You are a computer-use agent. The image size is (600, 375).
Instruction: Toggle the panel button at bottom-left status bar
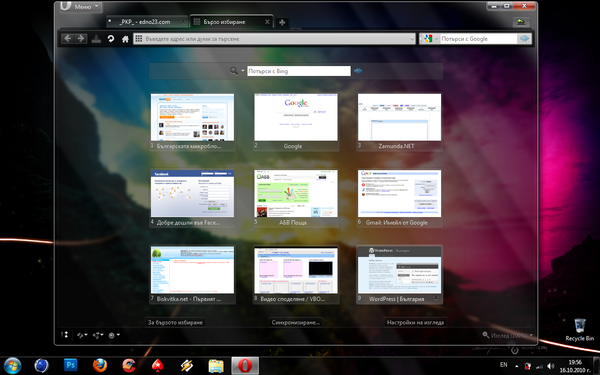click(65, 335)
